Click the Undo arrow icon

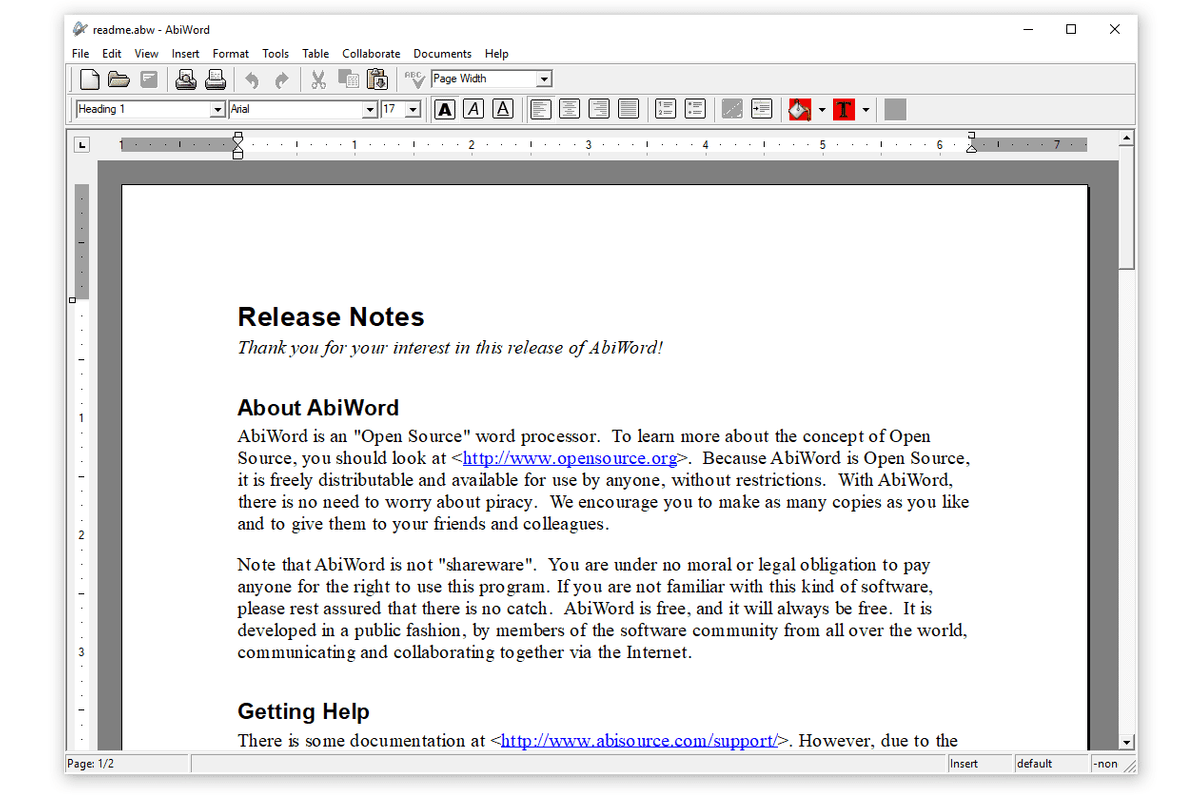tap(251, 78)
